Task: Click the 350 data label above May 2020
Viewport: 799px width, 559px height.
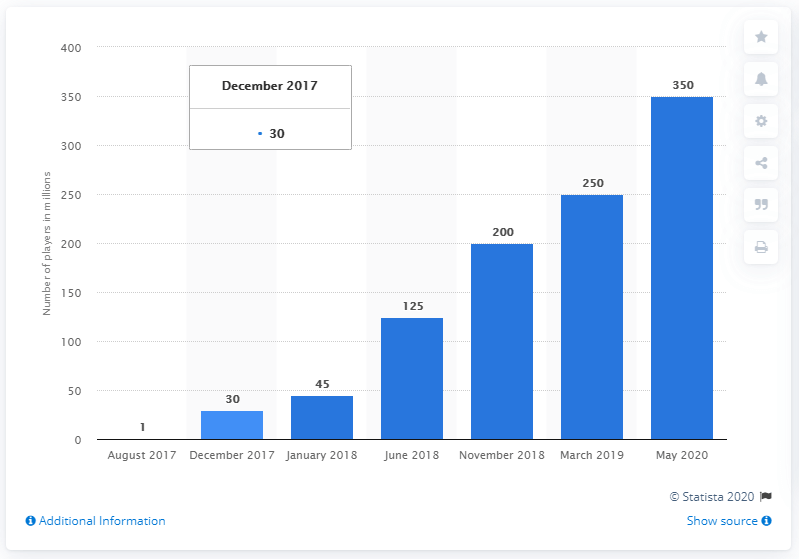Action: pos(683,85)
